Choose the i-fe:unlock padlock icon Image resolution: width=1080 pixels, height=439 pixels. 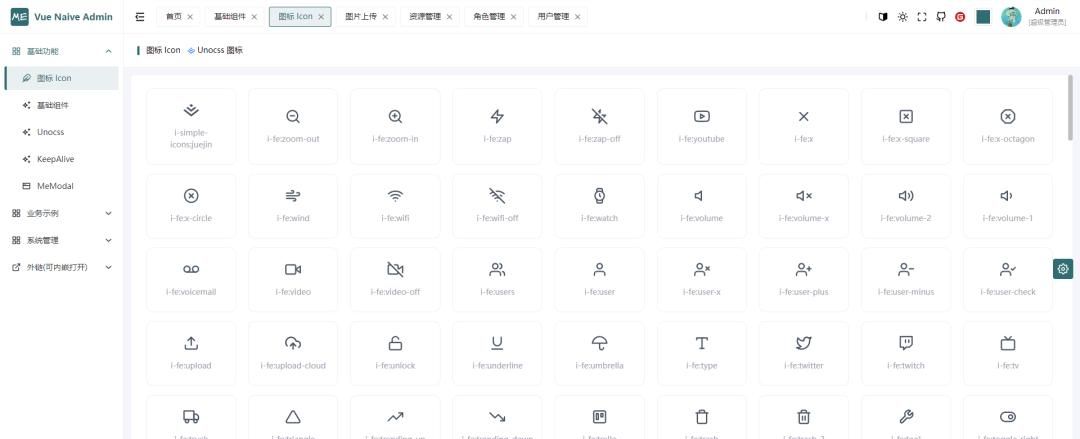(395, 343)
